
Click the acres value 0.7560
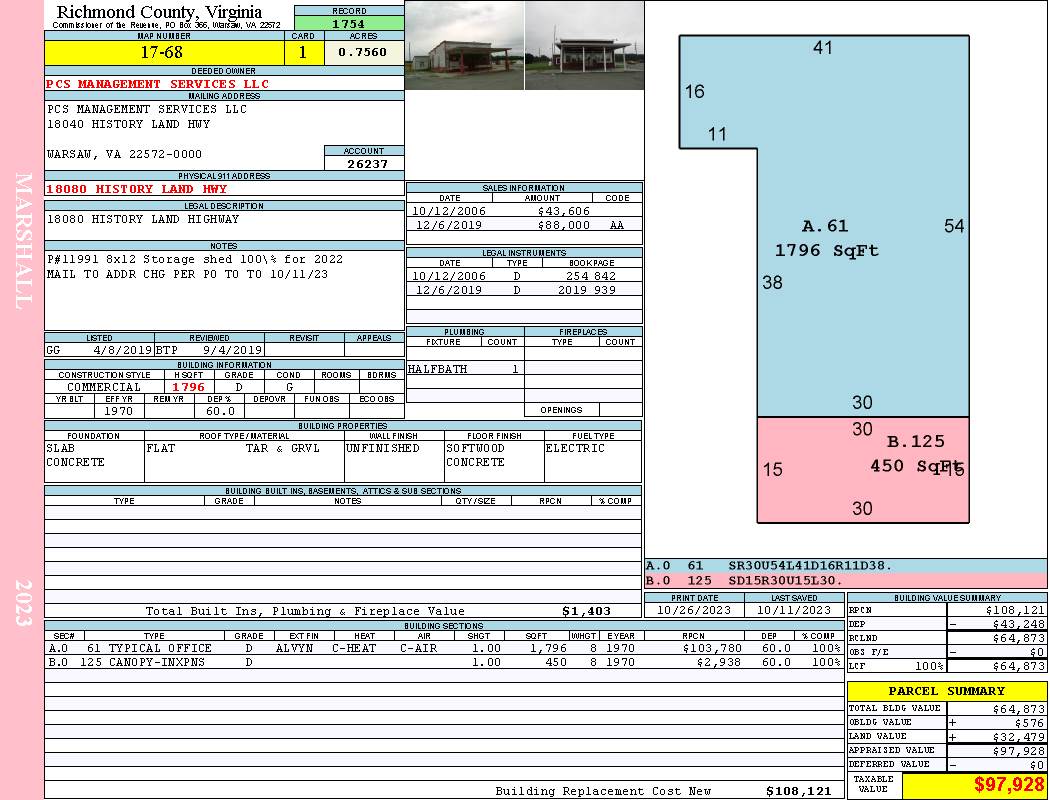click(x=363, y=53)
